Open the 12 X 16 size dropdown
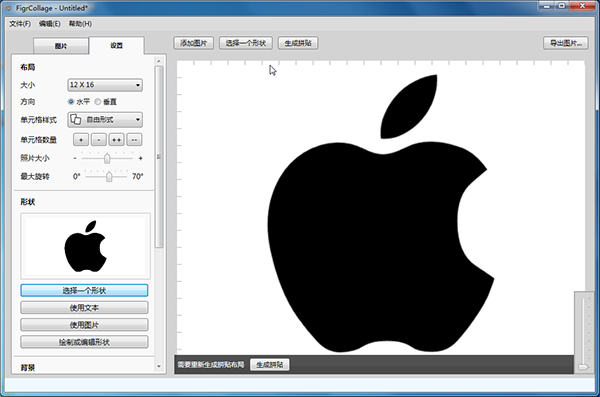 click(x=105, y=85)
